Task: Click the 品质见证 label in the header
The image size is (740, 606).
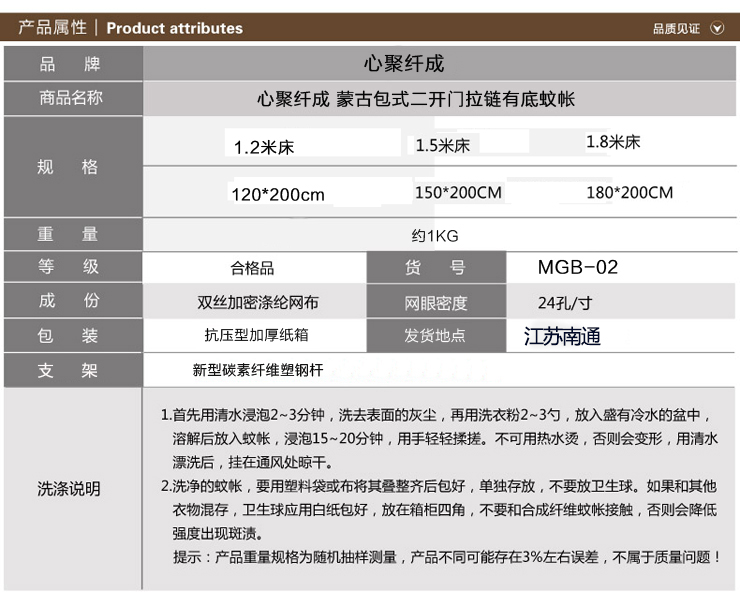Action: pyautogui.click(x=676, y=29)
